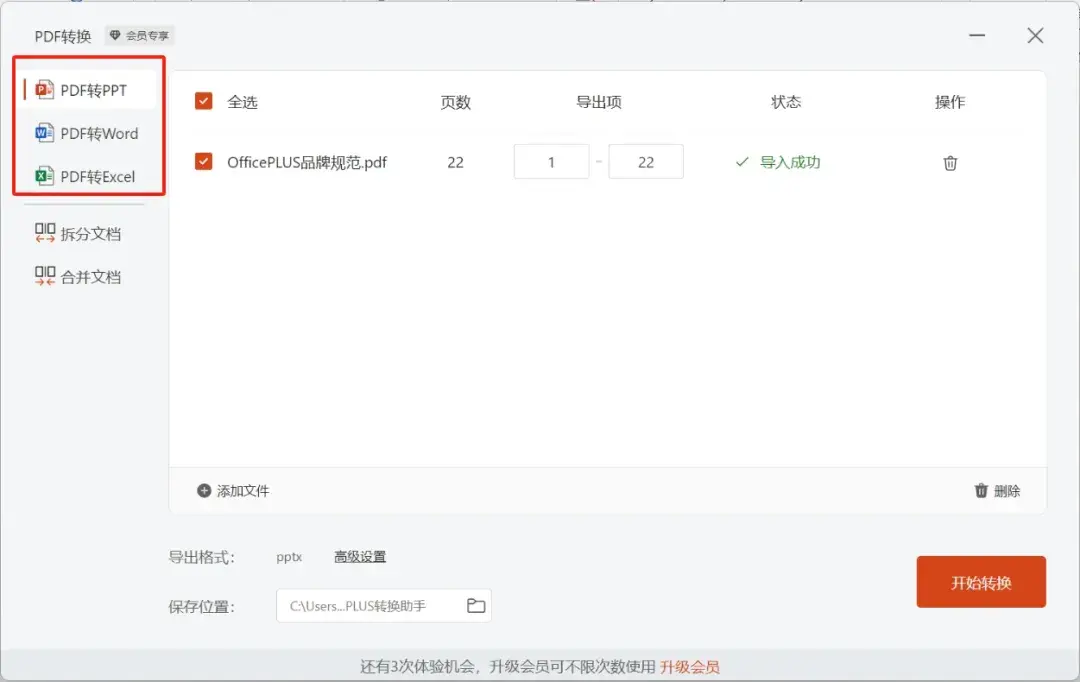The width and height of the screenshot is (1080, 682).
Task: Delete the PDF using the trash icon under 操作
Action: (949, 162)
